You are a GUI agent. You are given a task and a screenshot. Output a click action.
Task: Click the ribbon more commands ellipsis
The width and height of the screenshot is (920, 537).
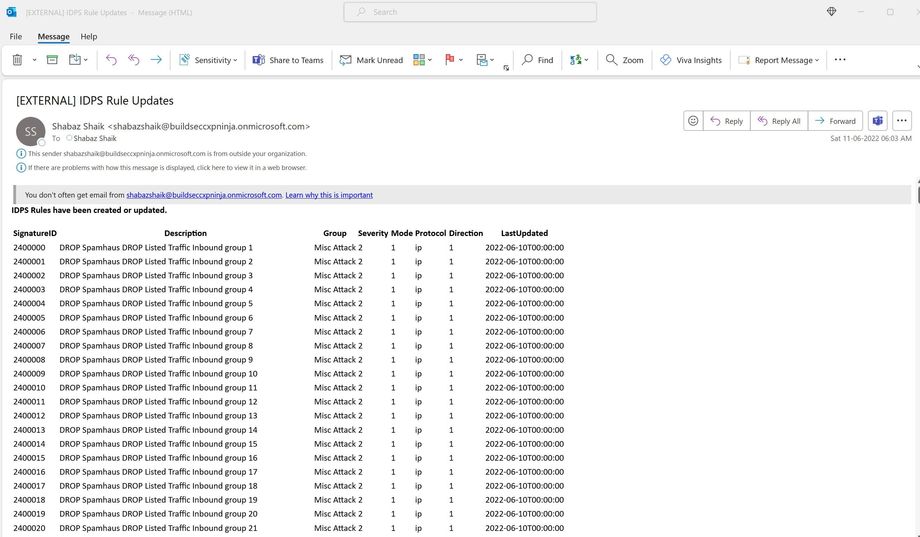click(x=840, y=60)
